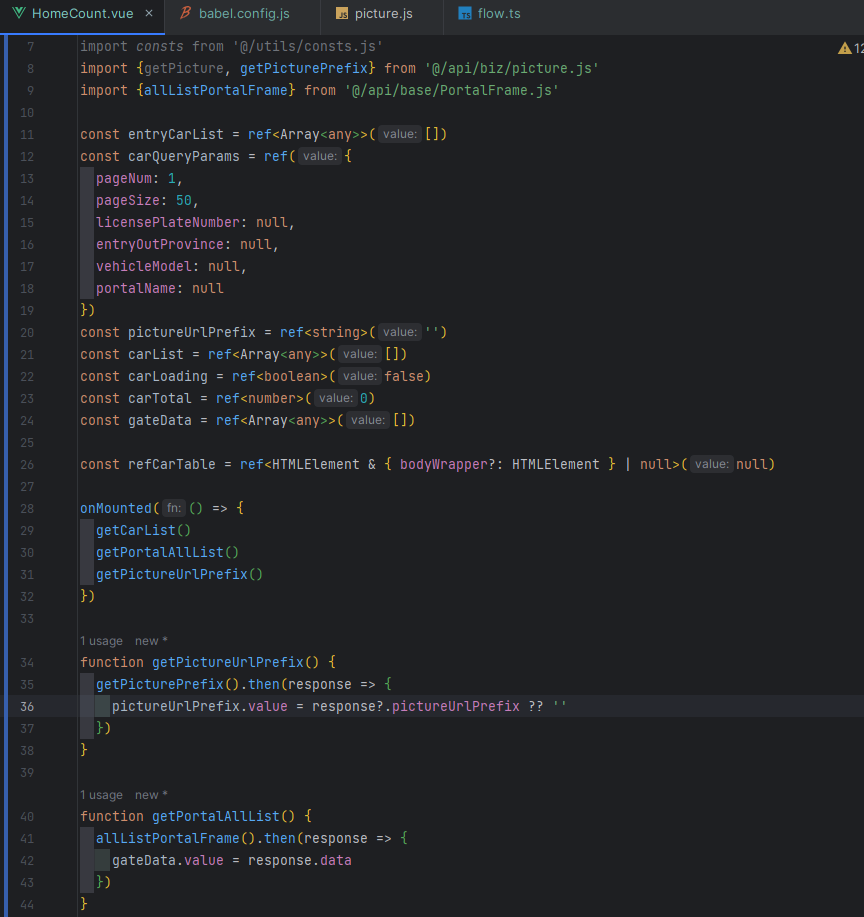Click 'new *' hint above getPortalAllList function

(151, 795)
